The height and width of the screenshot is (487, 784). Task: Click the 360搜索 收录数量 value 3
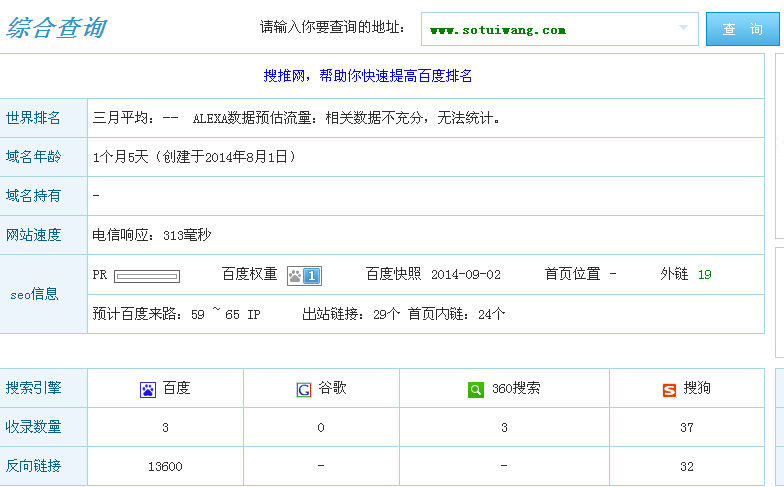tap(504, 428)
